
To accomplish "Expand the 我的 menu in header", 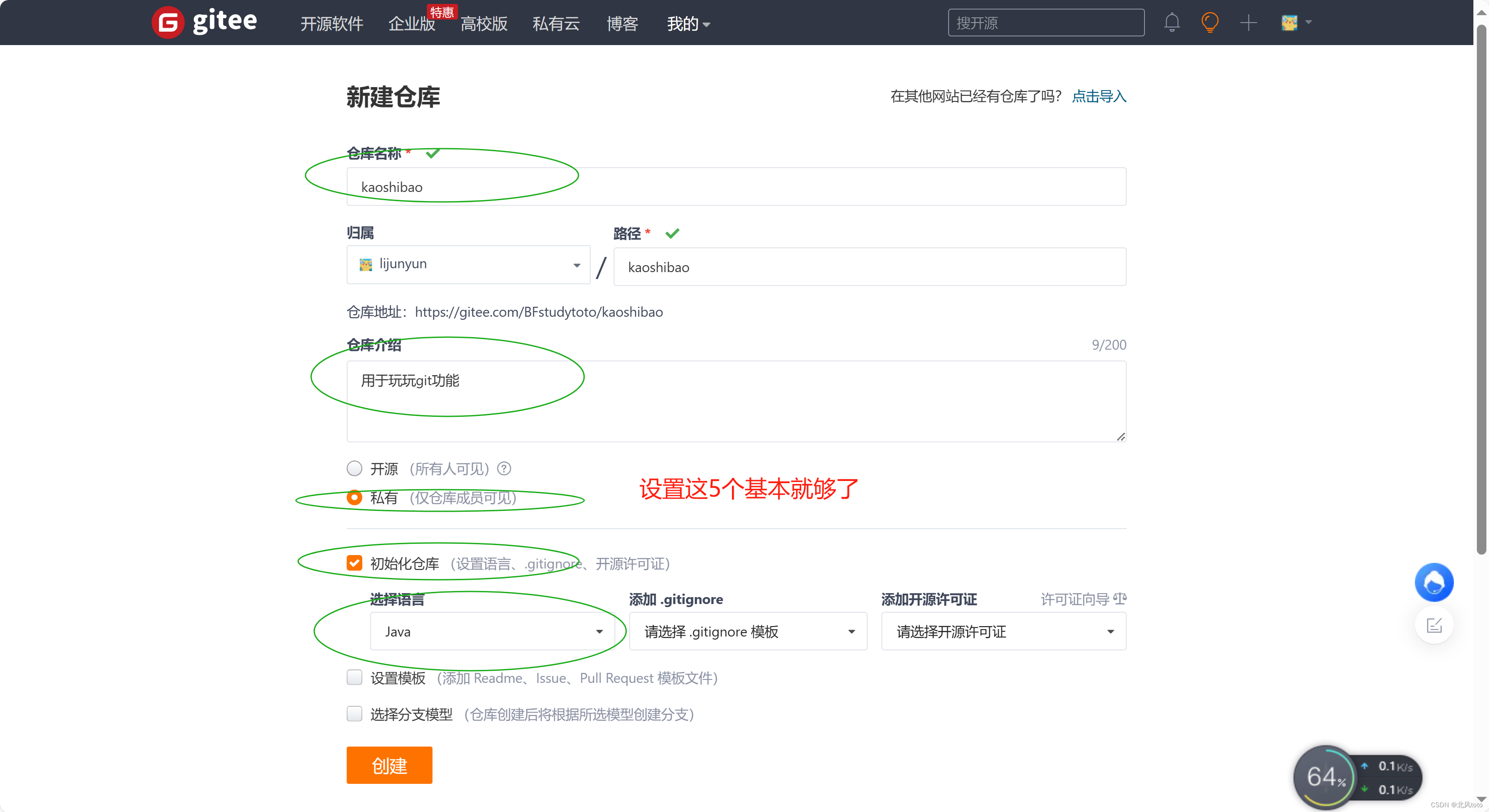I will 688,24.
